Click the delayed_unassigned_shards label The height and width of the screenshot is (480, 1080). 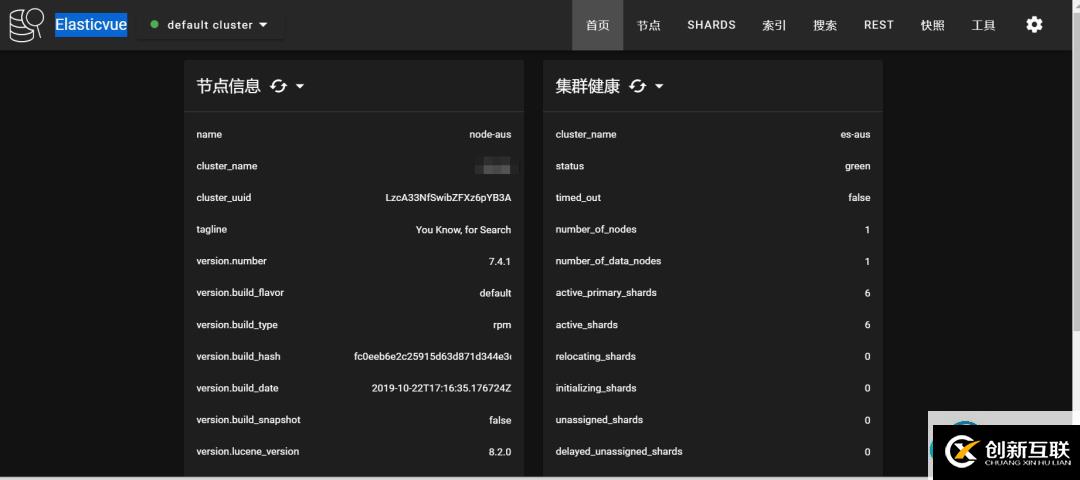click(x=619, y=452)
